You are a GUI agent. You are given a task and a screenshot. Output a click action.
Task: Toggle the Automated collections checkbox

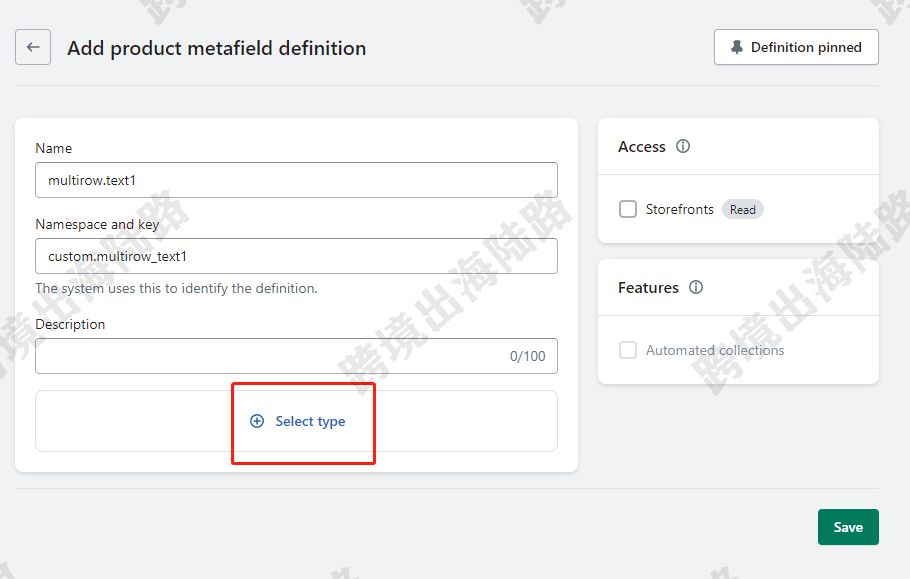point(628,350)
